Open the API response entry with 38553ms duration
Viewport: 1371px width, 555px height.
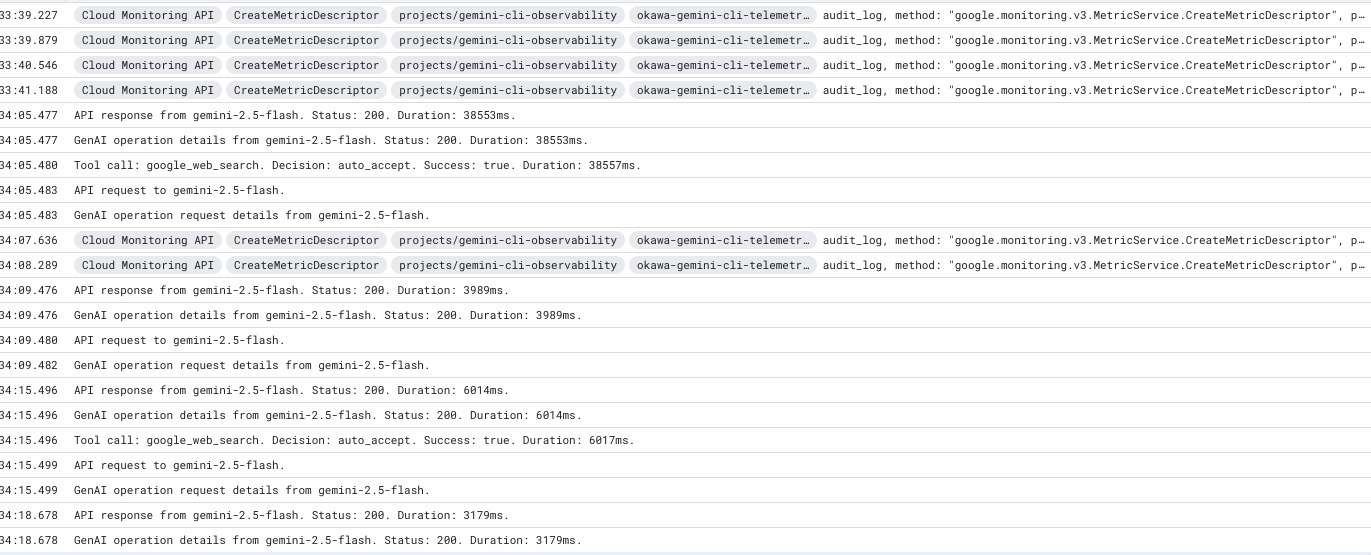[294, 115]
